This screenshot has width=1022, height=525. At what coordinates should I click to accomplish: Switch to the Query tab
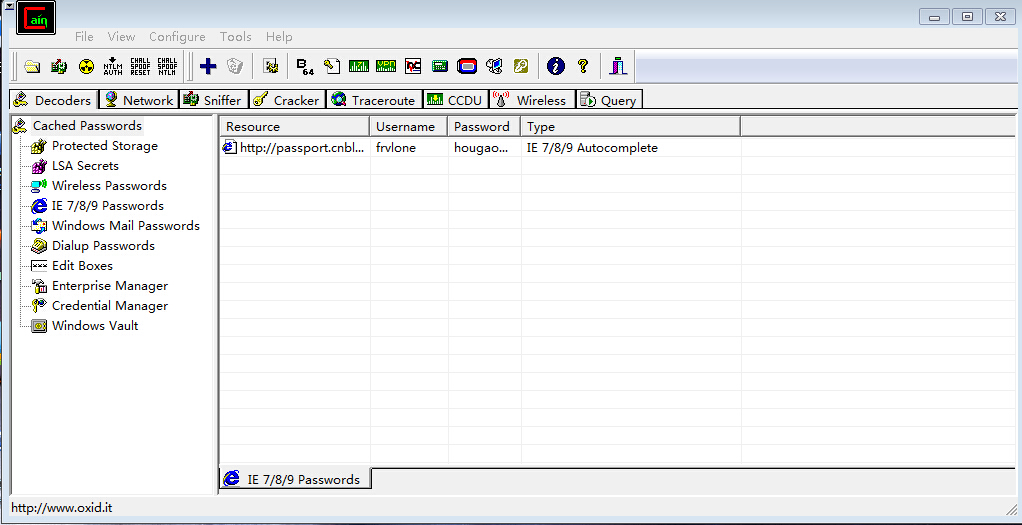click(x=609, y=100)
